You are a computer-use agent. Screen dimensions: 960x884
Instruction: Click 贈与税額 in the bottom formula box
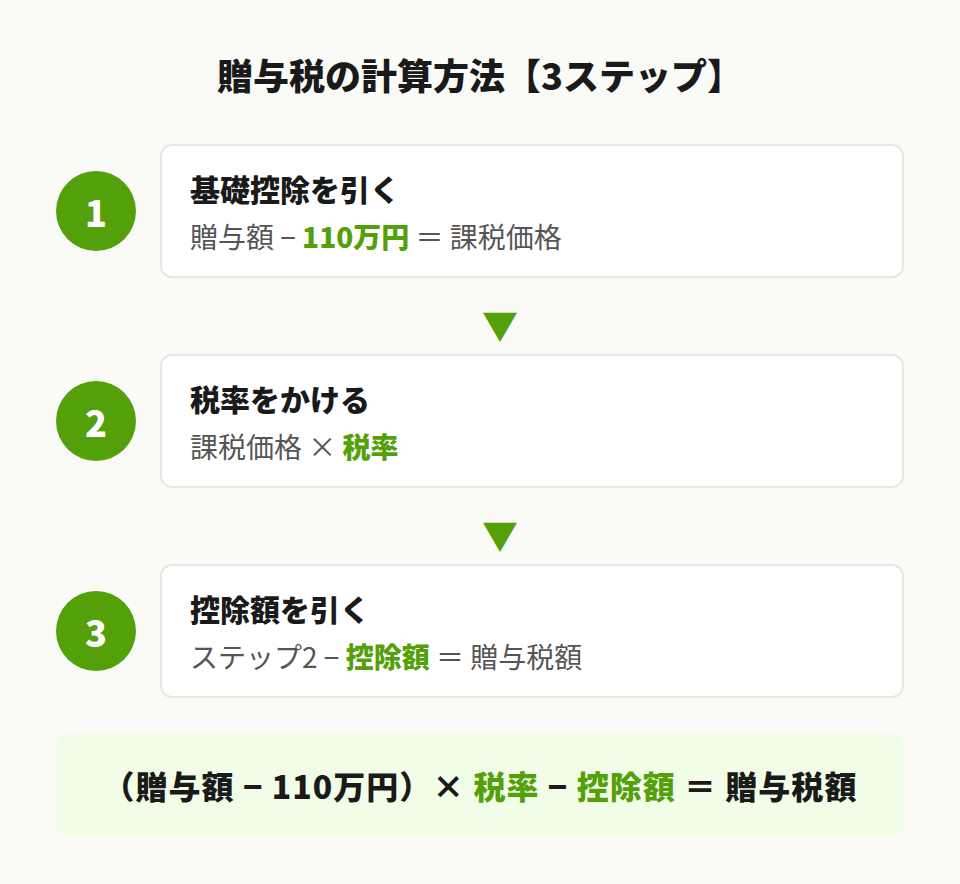(x=790, y=788)
